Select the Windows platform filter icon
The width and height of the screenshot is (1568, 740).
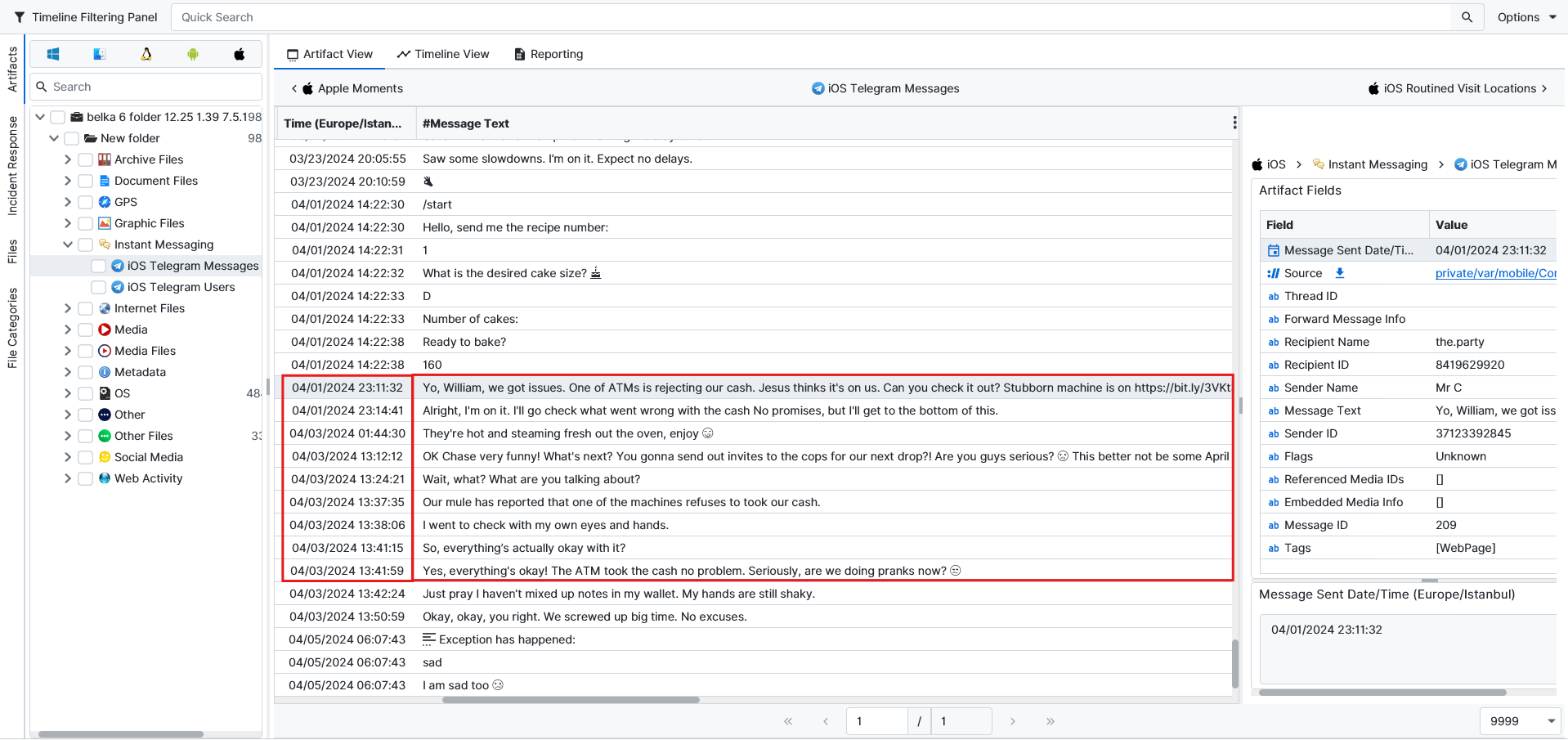point(53,54)
